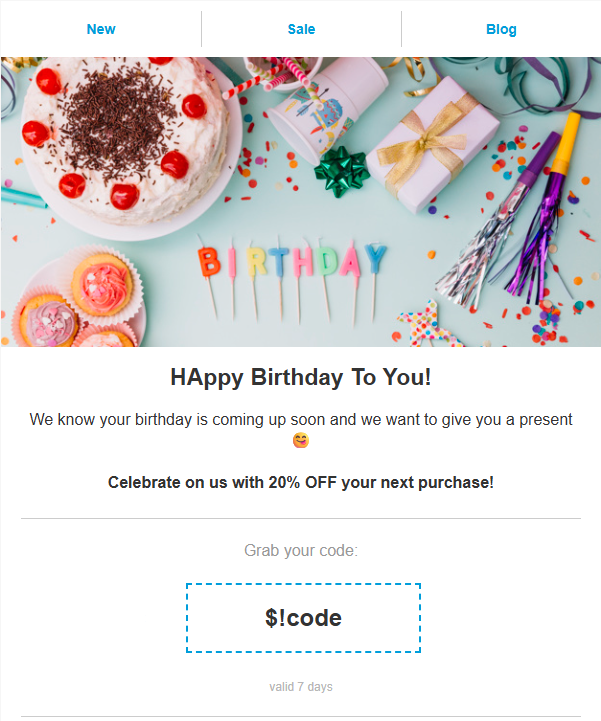Click the $!code placeholder text
The image size is (601, 721).
(303, 618)
